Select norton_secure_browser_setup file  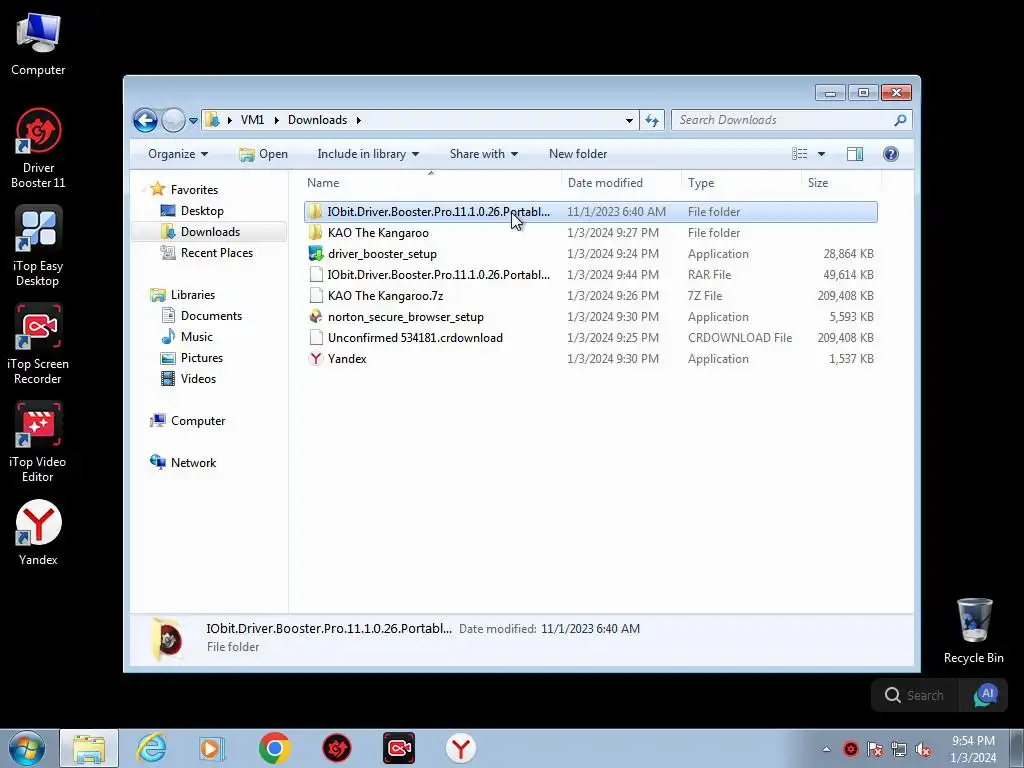[590, 317]
